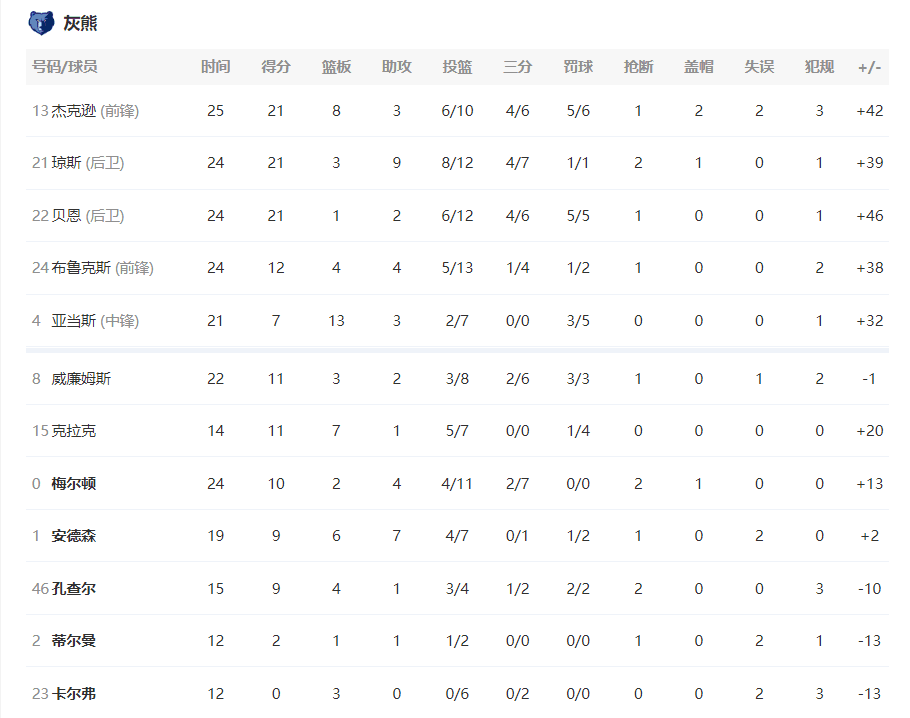
Task: Click the Grizzlies team logo icon
Action: (x=41, y=22)
